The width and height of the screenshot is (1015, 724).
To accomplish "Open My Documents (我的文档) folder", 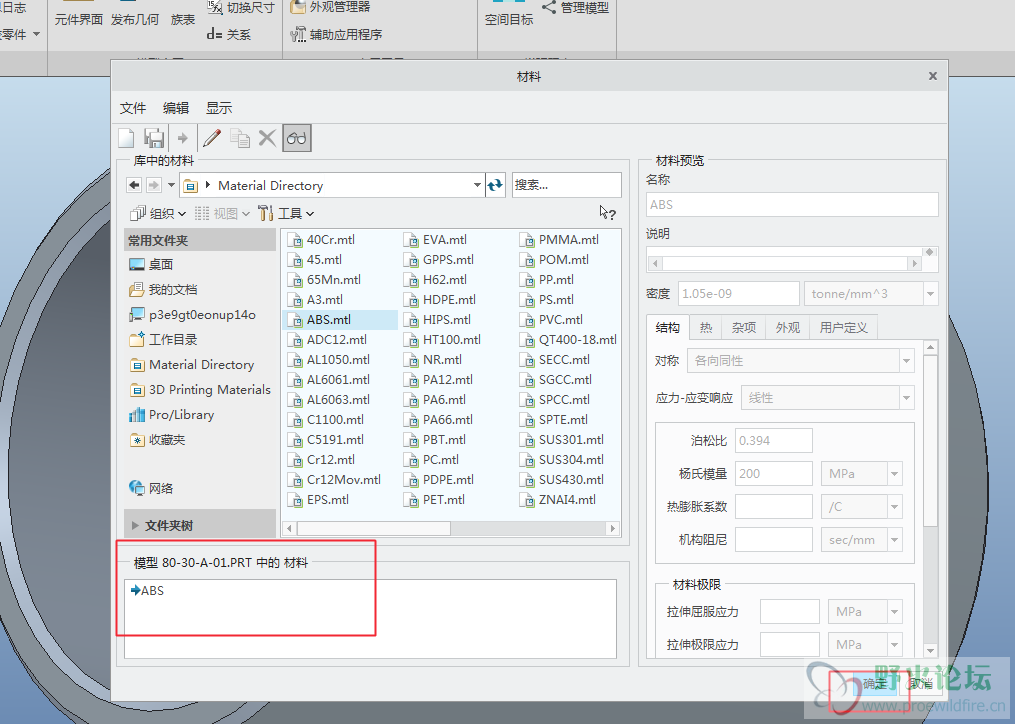I will click(163, 289).
